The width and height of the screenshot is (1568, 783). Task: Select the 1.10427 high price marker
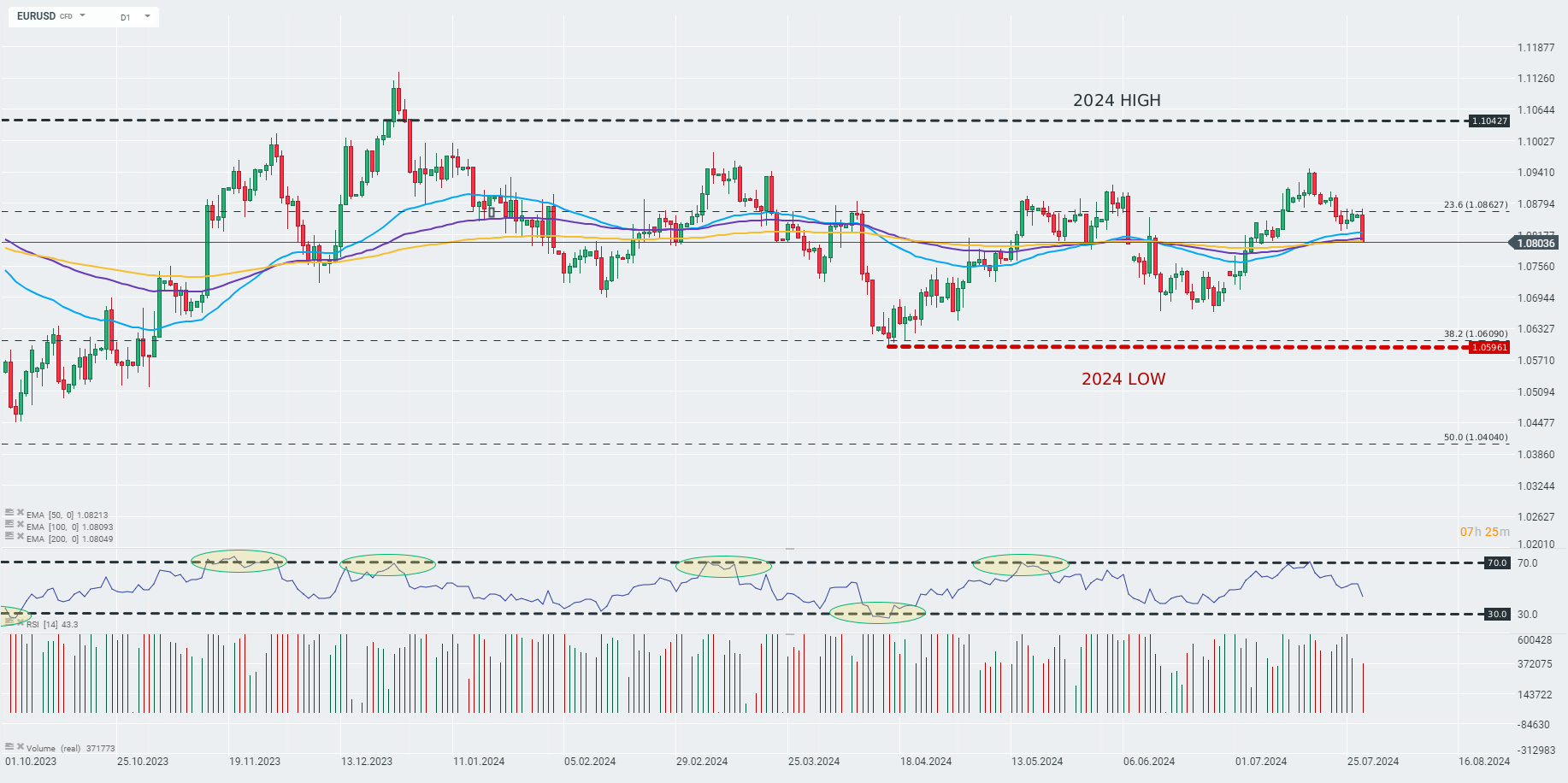pyautogui.click(x=1488, y=121)
